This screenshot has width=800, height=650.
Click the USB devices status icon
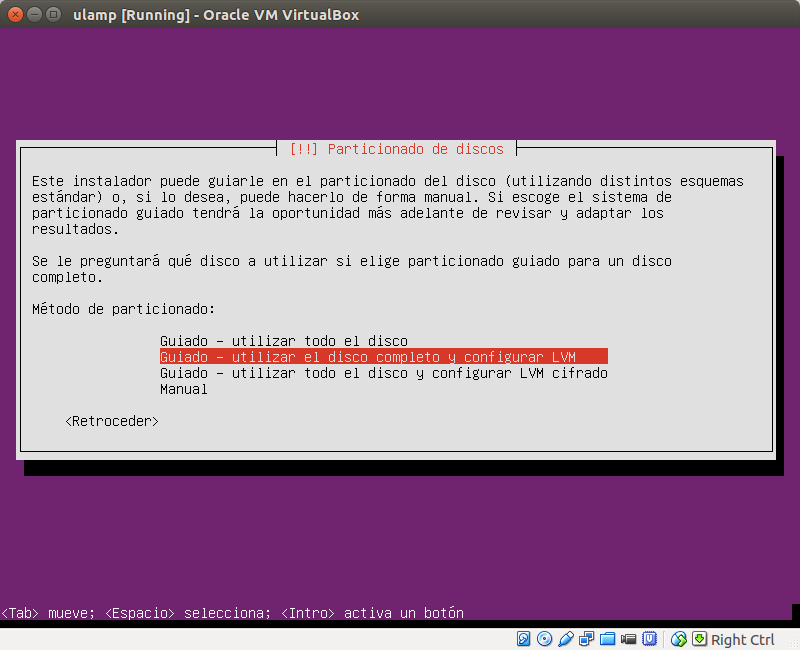click(x=565, y=638)
